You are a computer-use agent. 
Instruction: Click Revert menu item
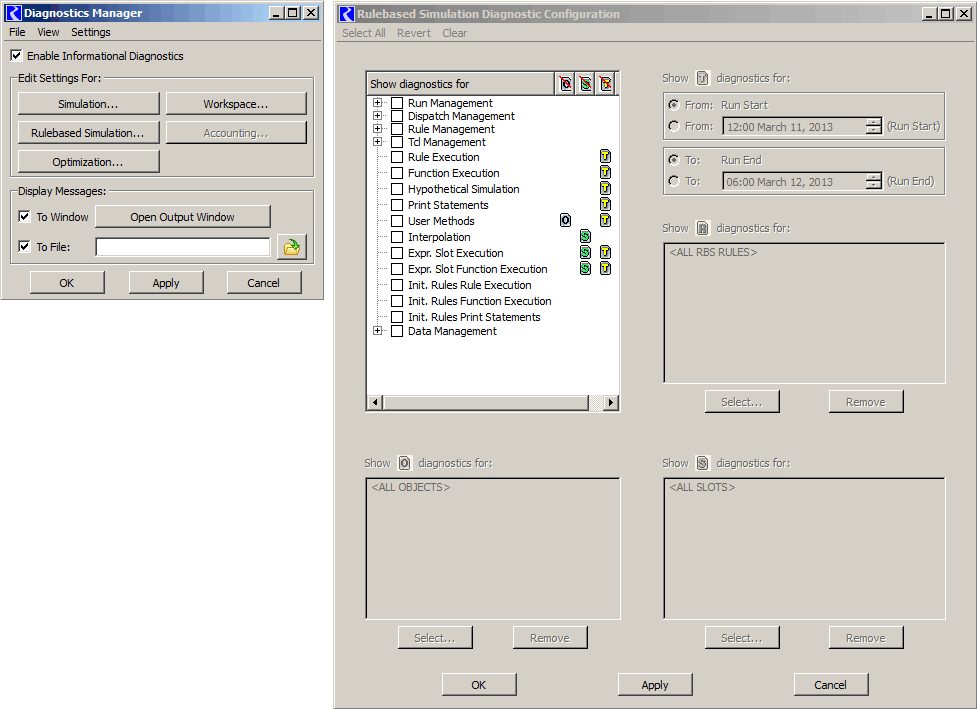coord(414,33)
